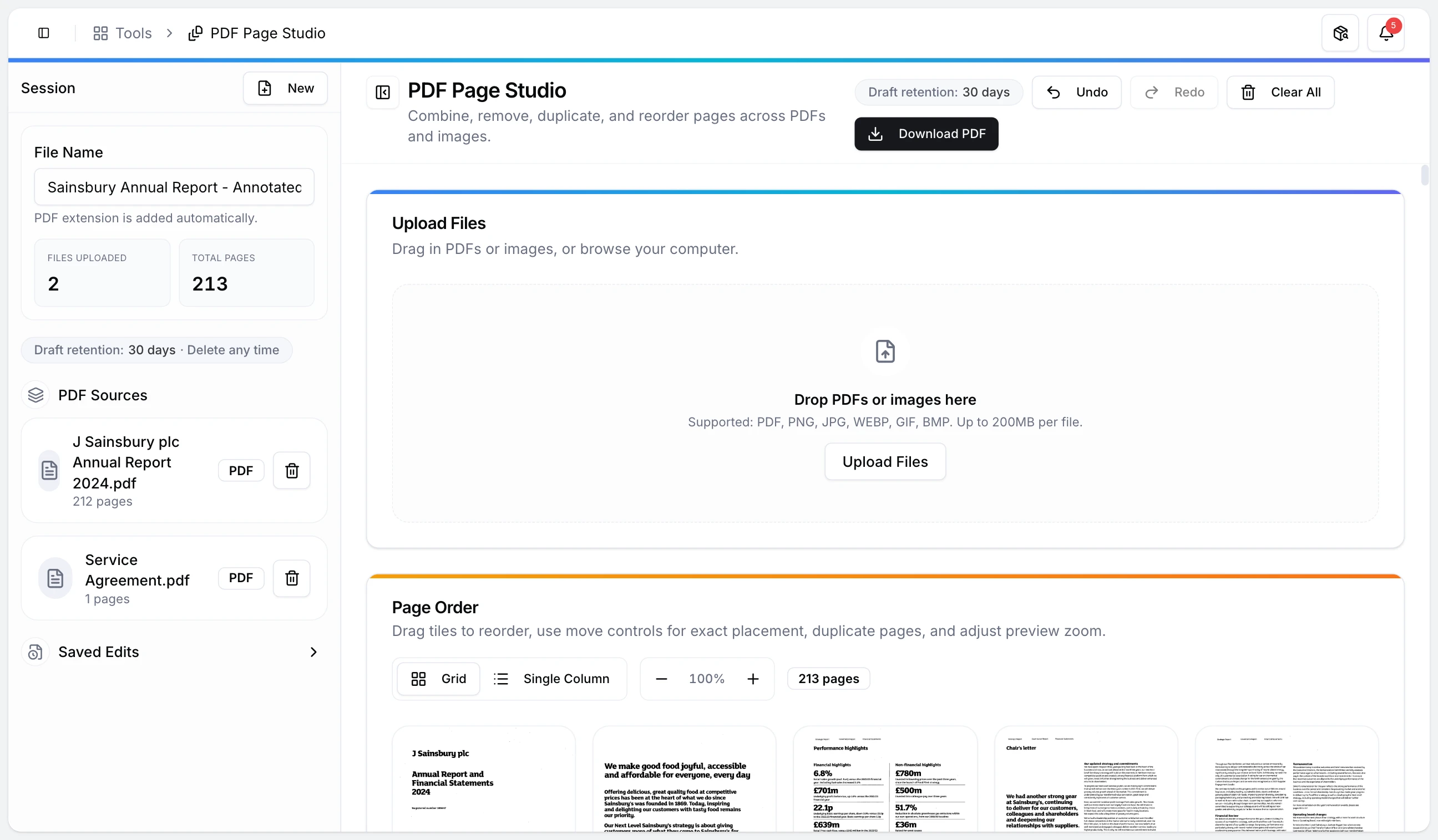Switch to Single Column view
Image resolution: width=1438 pixels, height=840 pixels.
tap(552, 679)
